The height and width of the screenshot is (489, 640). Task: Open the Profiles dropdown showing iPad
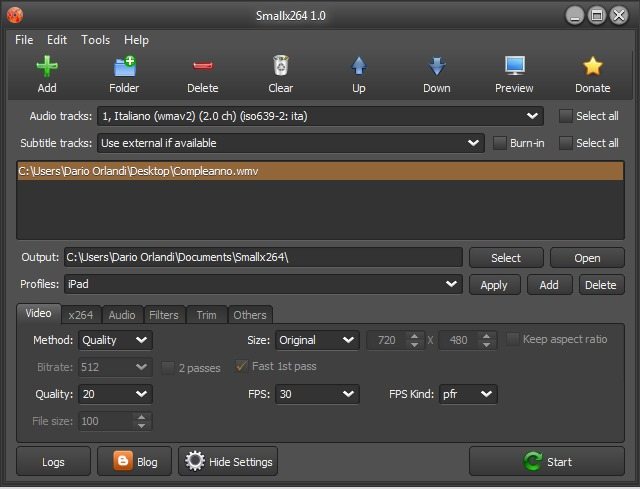click(x=262, y=285)
